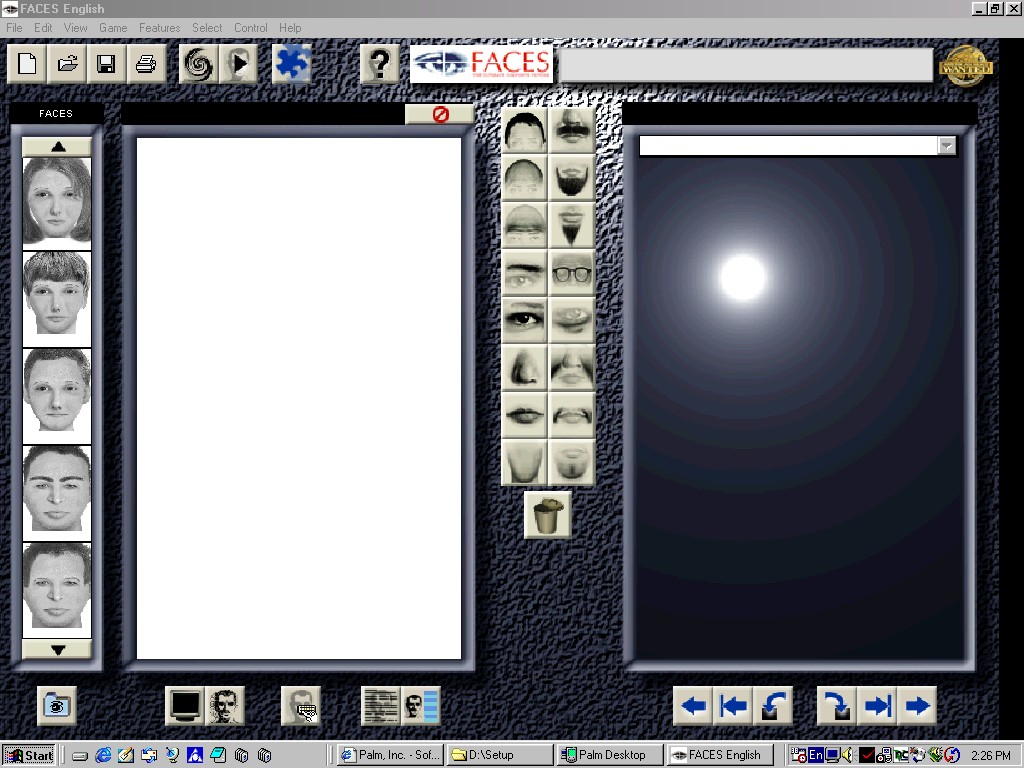Choose the eyeglasses feature category

[x=572, y=272]
